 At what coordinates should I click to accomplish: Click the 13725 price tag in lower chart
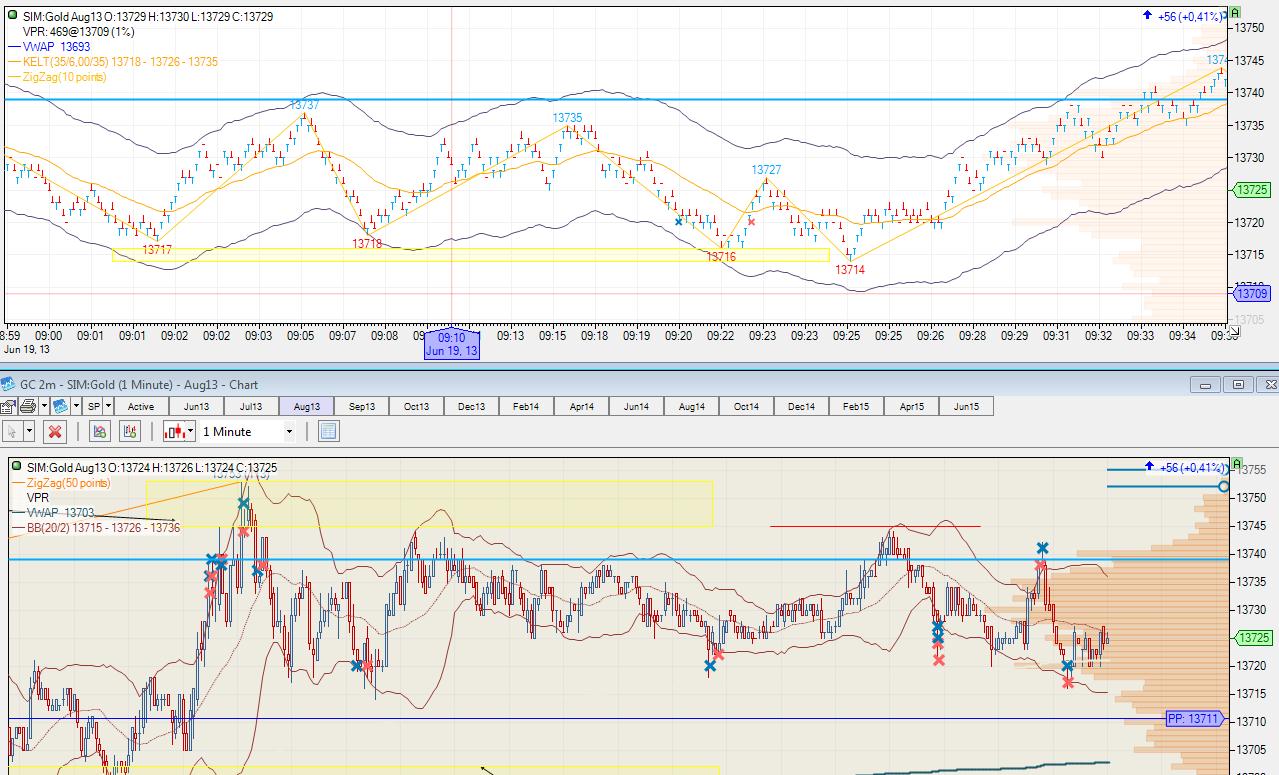1252,637
